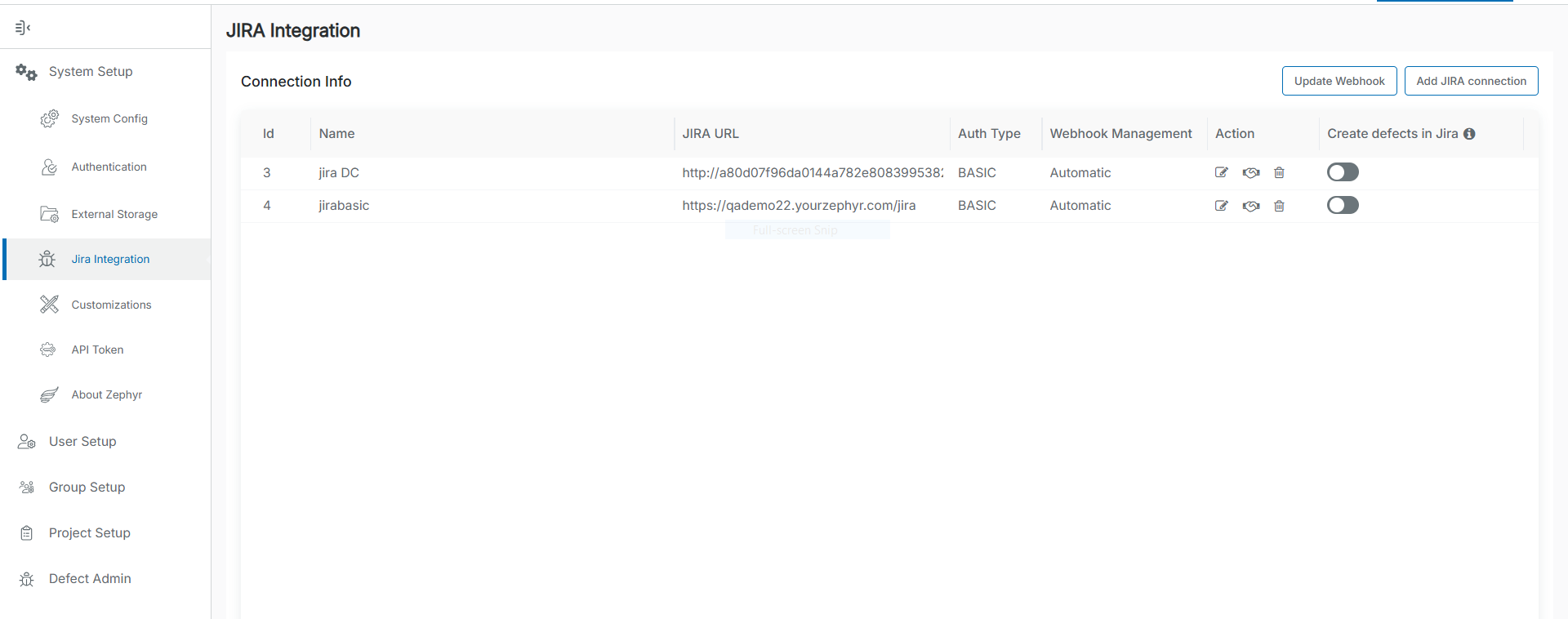Screen dimensions: 1568x619
Task: Click handshake icon for jirabasic row
Action: click(1250, 206)
